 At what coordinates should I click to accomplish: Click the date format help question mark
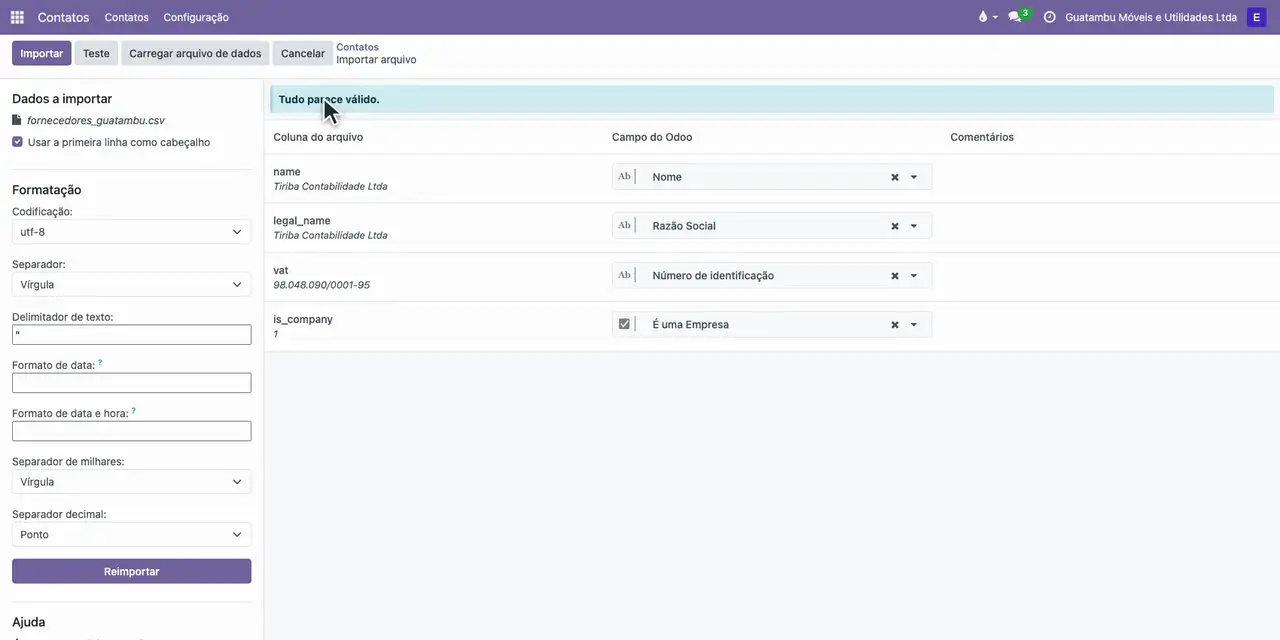click(x=100, y=363)
